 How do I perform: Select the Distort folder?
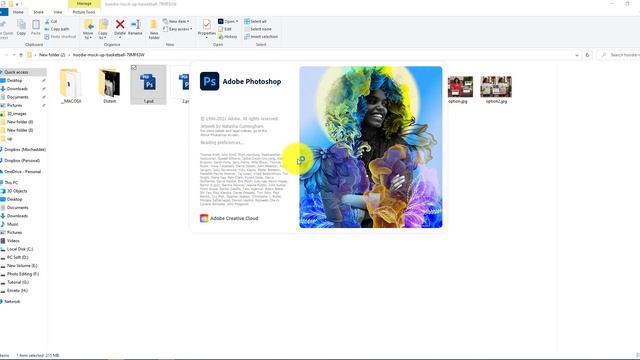pyautogui.click(x=109, y=85)
